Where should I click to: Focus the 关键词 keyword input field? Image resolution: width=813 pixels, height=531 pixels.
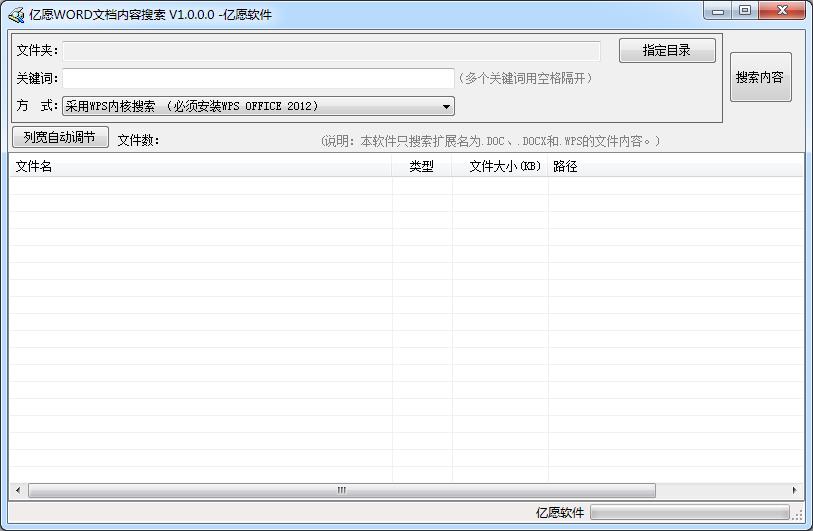click(x=258, y=78)
